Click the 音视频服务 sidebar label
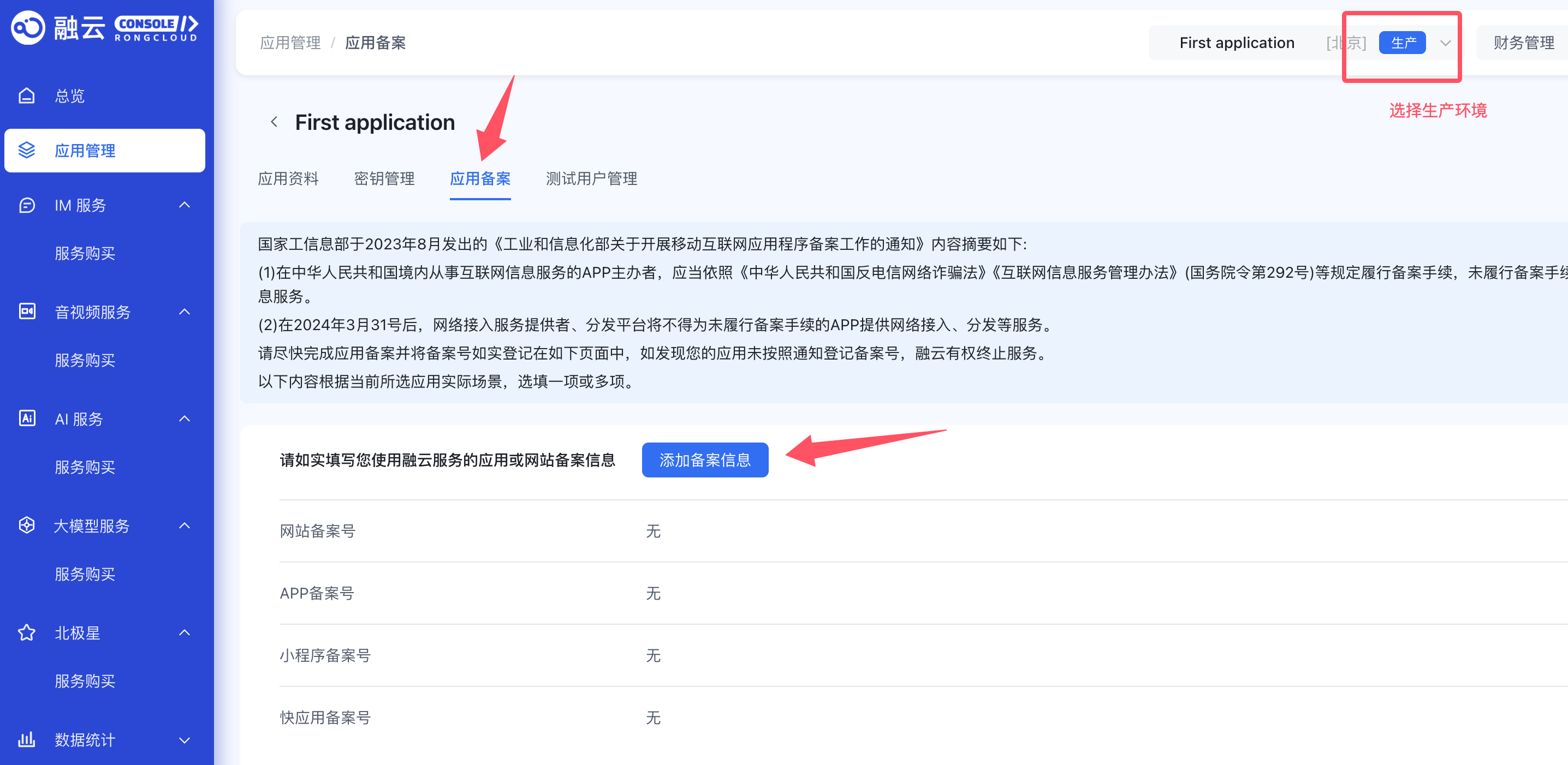This screenshot has width=1568, height=765. coord(92,312)
